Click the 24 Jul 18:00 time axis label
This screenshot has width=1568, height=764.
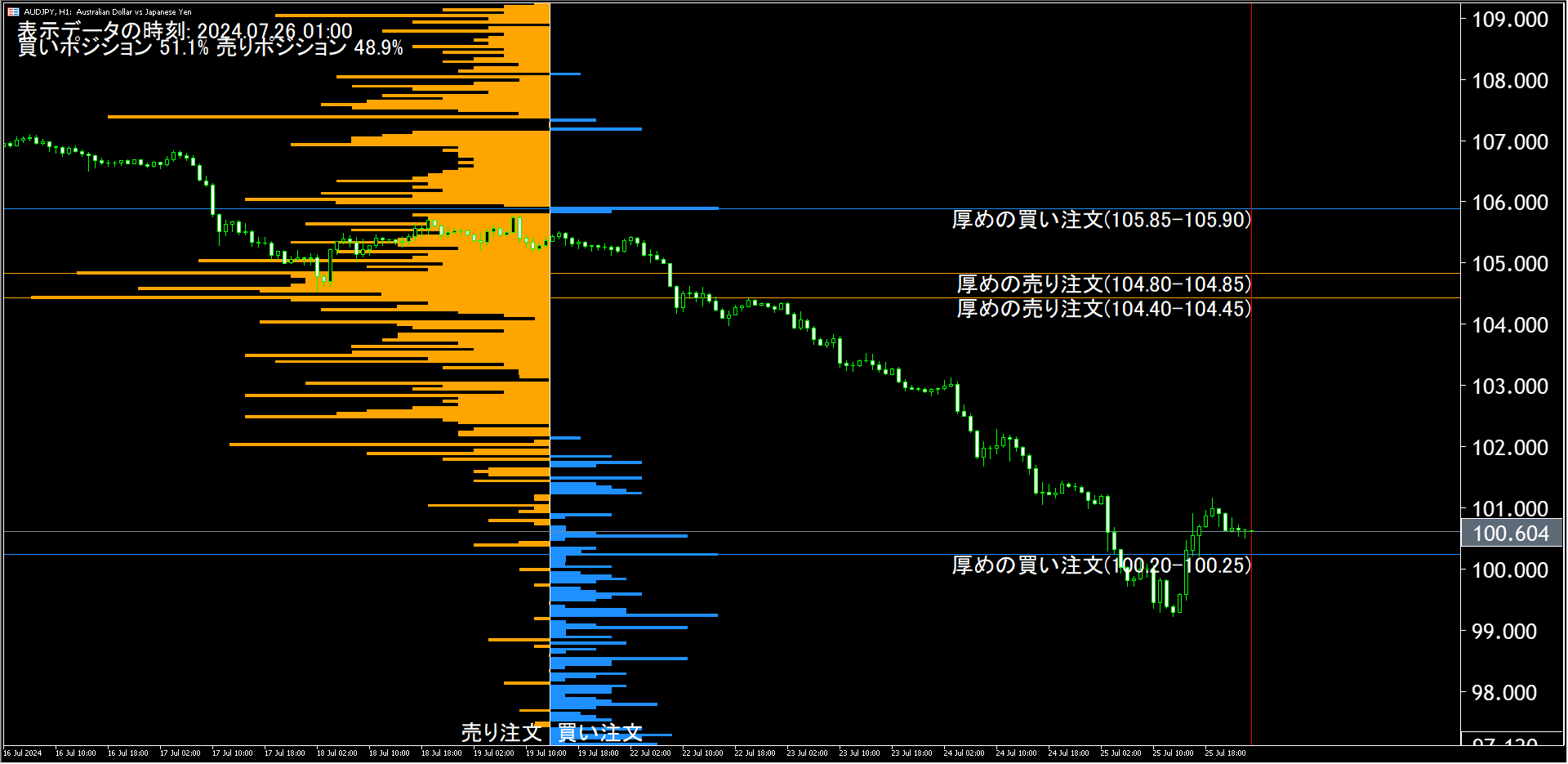pos(1068,753)
